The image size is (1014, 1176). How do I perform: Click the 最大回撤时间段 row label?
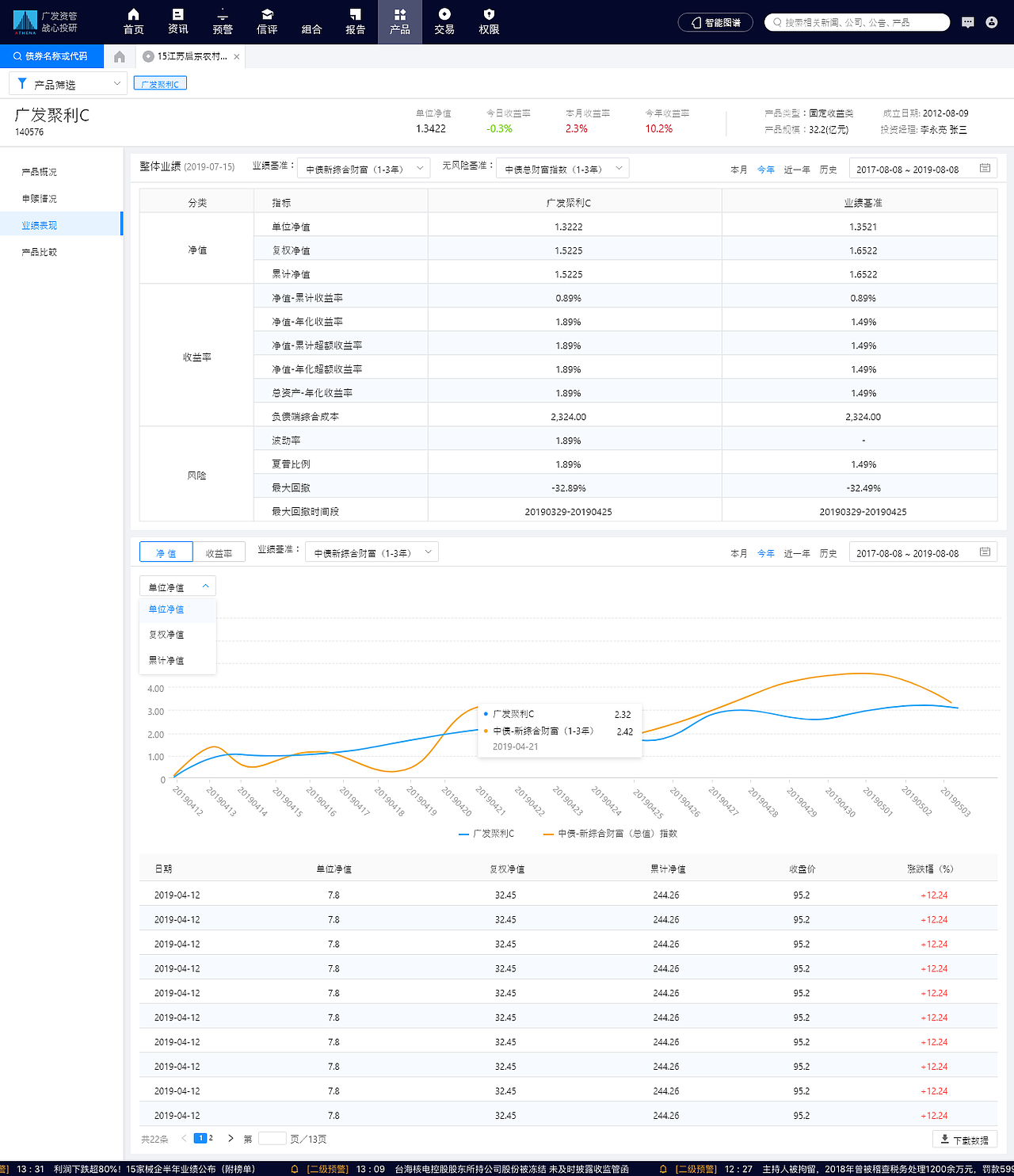(305, 511)
